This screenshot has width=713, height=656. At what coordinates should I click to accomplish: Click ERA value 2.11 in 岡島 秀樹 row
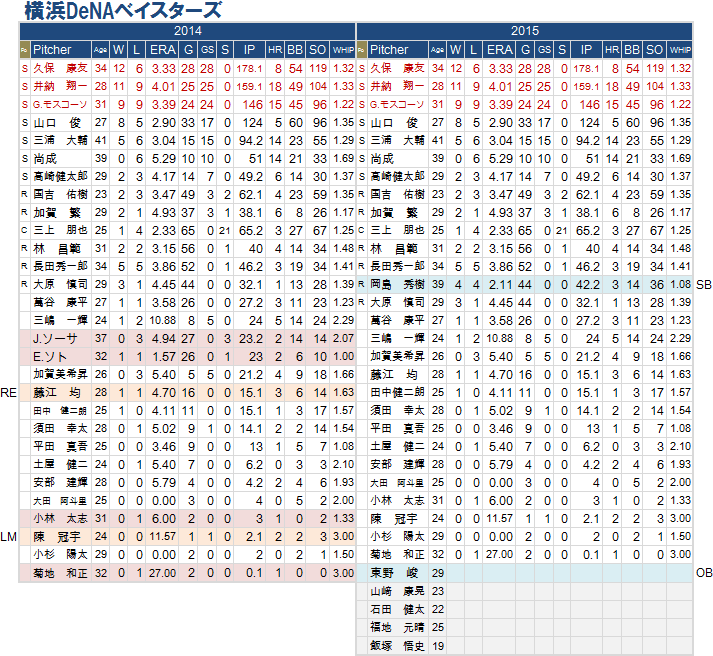[501, 285]
